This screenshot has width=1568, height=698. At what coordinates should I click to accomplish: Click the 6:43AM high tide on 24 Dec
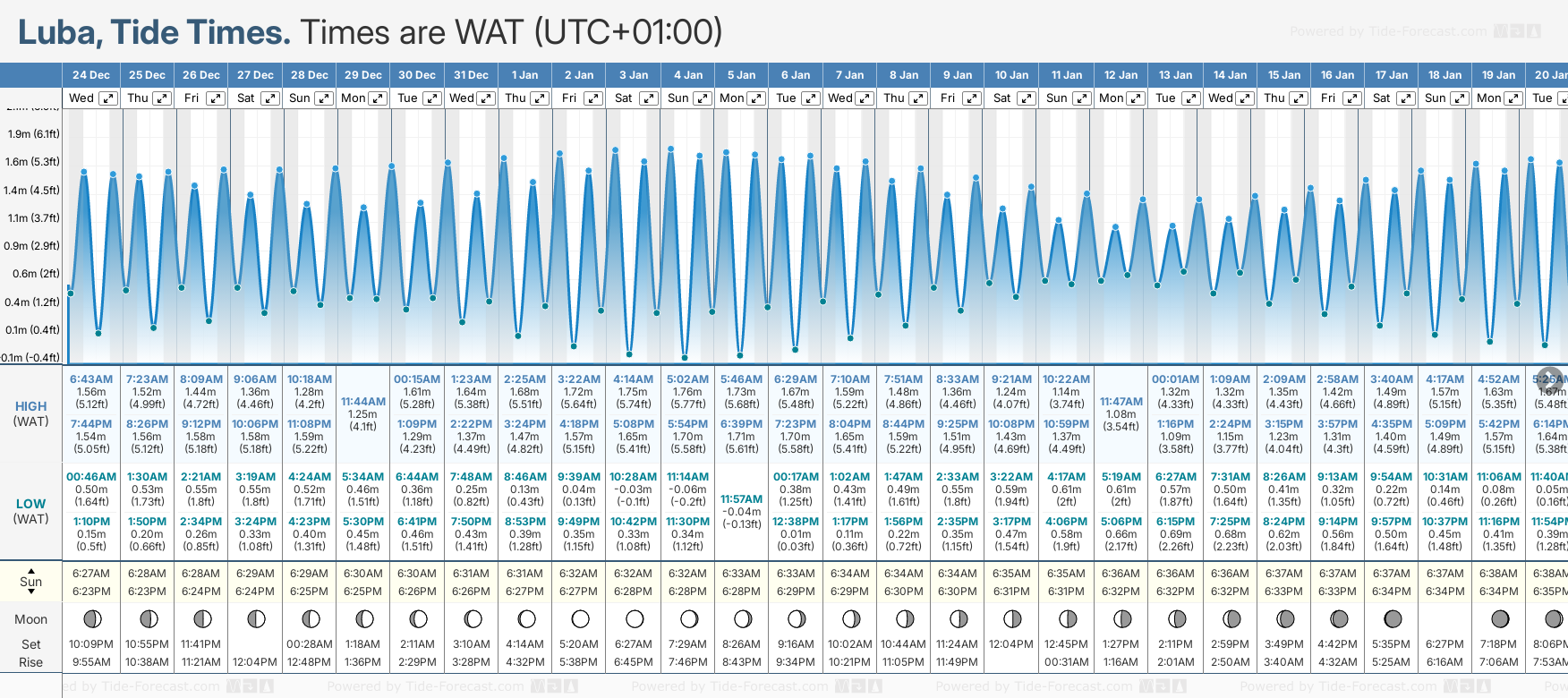[x=91, y=379]
